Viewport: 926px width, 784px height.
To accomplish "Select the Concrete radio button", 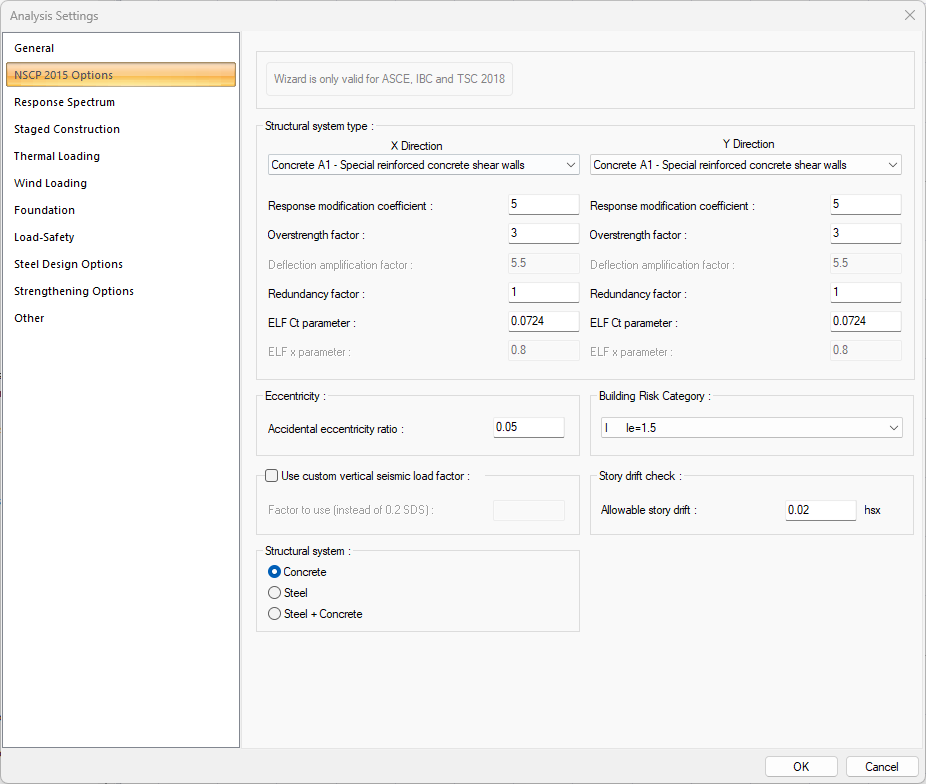I will click(x=275, y=572).
